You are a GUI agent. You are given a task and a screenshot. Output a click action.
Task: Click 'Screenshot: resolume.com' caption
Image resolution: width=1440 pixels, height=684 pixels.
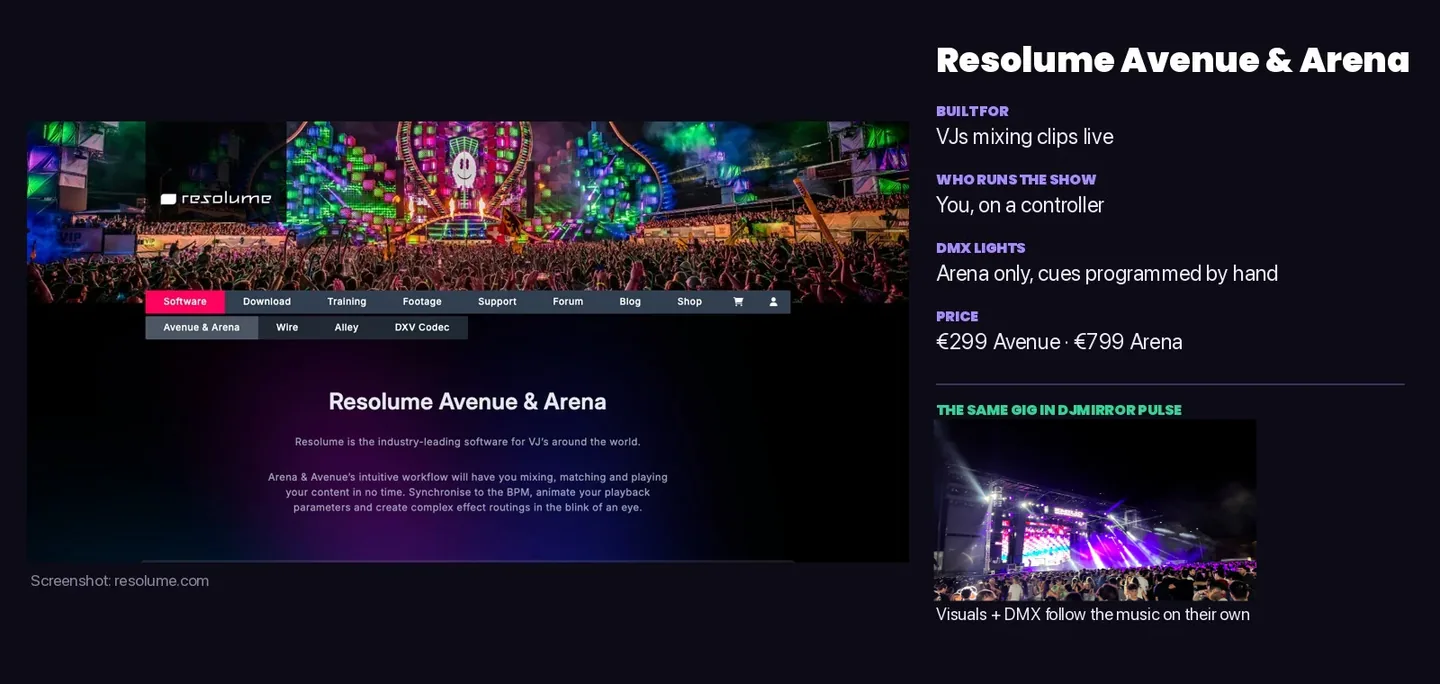[120, 581]
